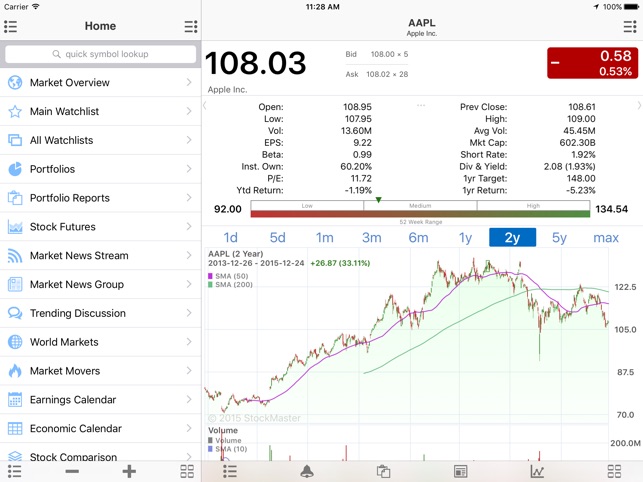Select the 3m chart range tab
The width and height of the screenshot is (643, 482).
(x=372, y=238)
